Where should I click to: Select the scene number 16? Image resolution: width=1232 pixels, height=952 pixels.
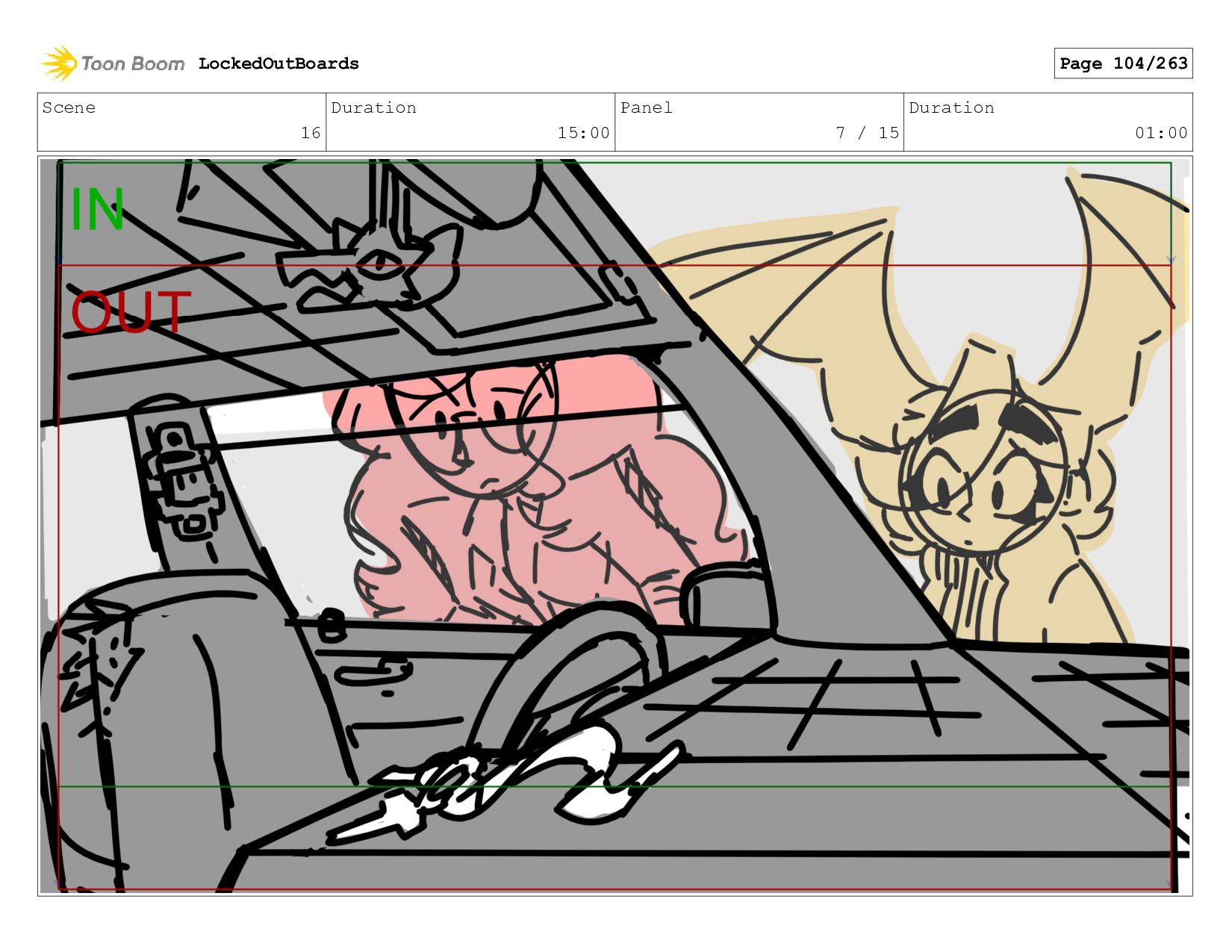point(311,133)
